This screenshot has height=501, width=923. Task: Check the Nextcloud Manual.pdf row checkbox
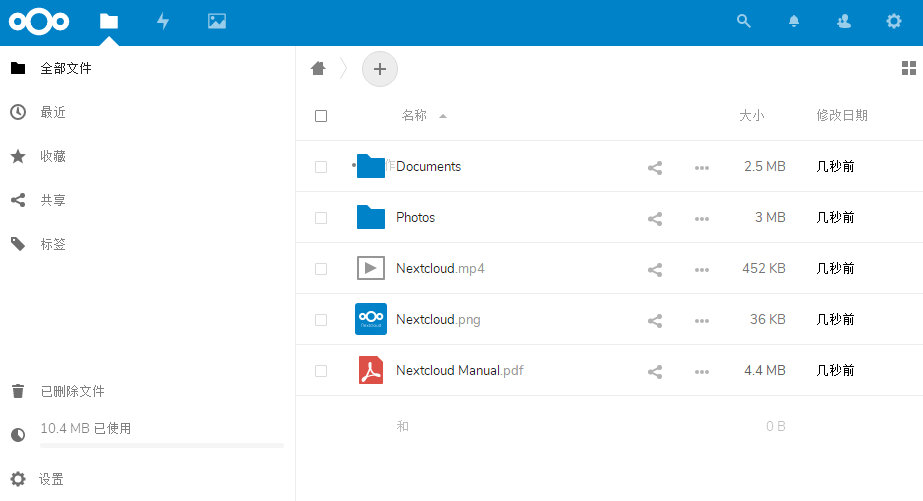point(321,371)
